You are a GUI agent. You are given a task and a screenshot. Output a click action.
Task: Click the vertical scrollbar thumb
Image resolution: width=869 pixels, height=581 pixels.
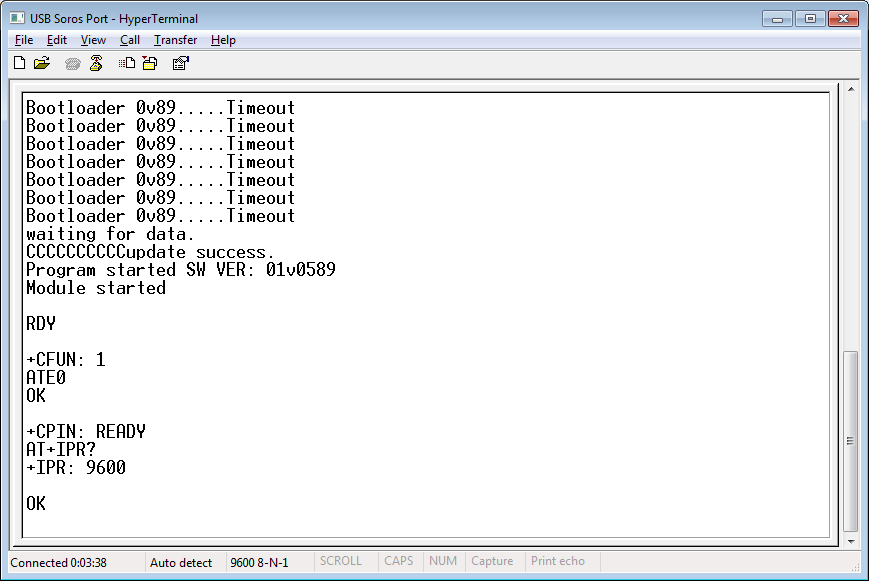click(x=851, y=441)
